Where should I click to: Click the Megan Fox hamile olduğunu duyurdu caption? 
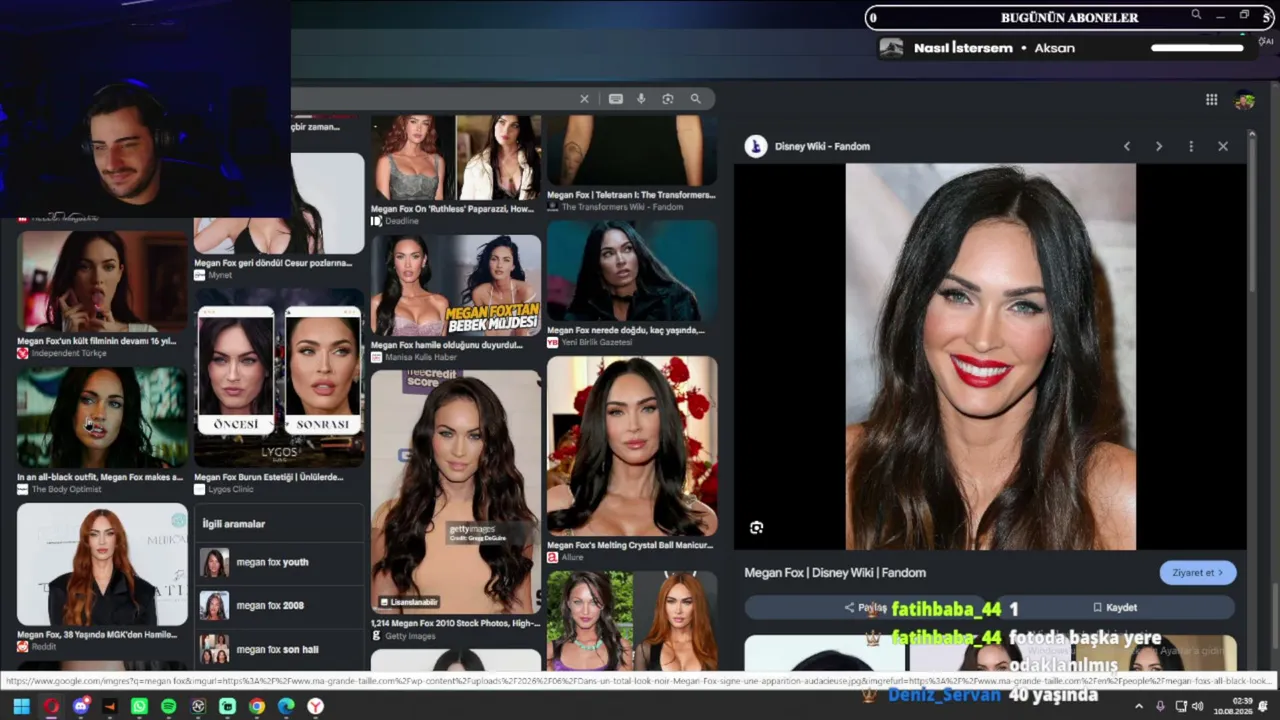[447, 345]
